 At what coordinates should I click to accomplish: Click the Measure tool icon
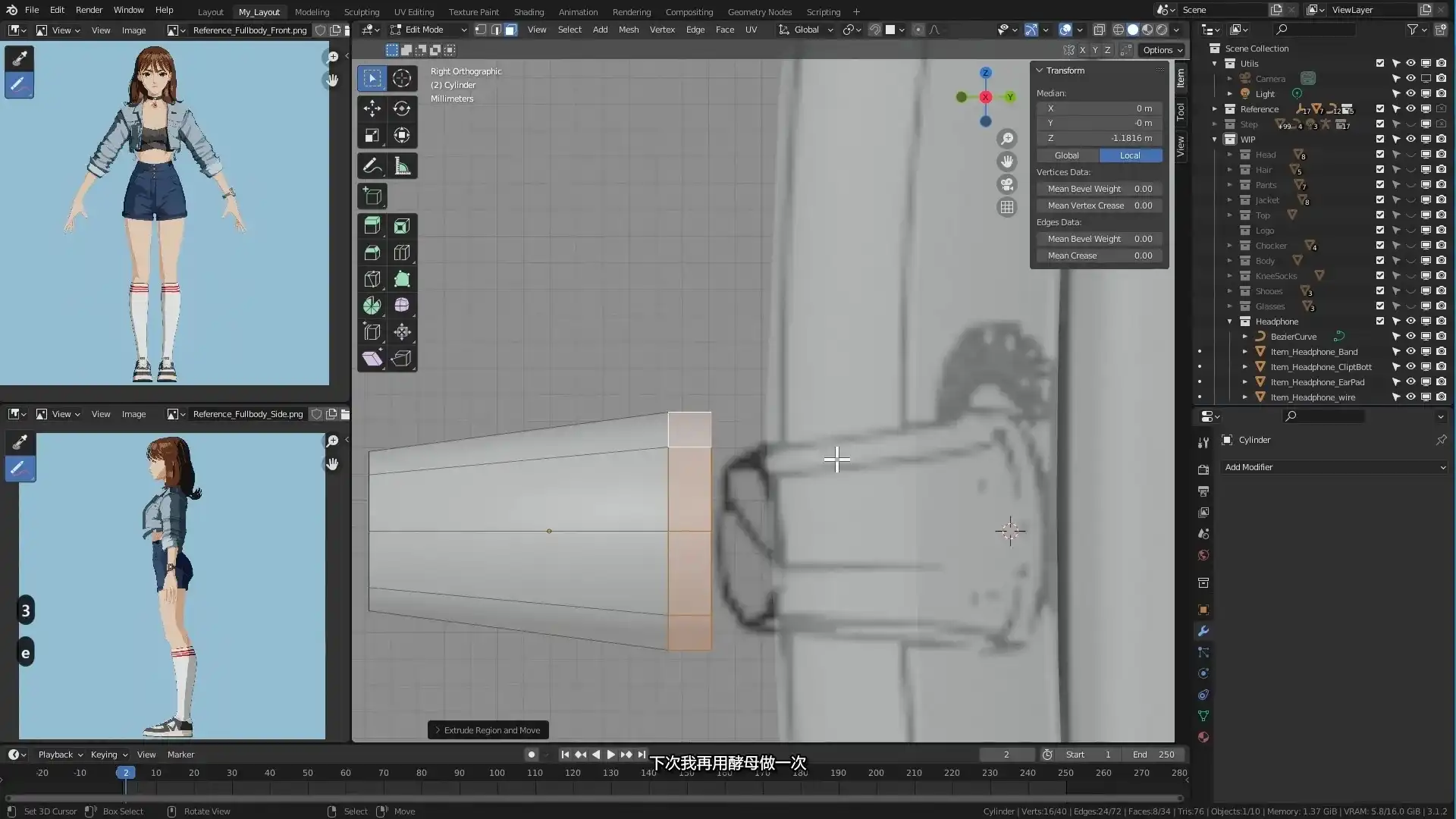402,166
